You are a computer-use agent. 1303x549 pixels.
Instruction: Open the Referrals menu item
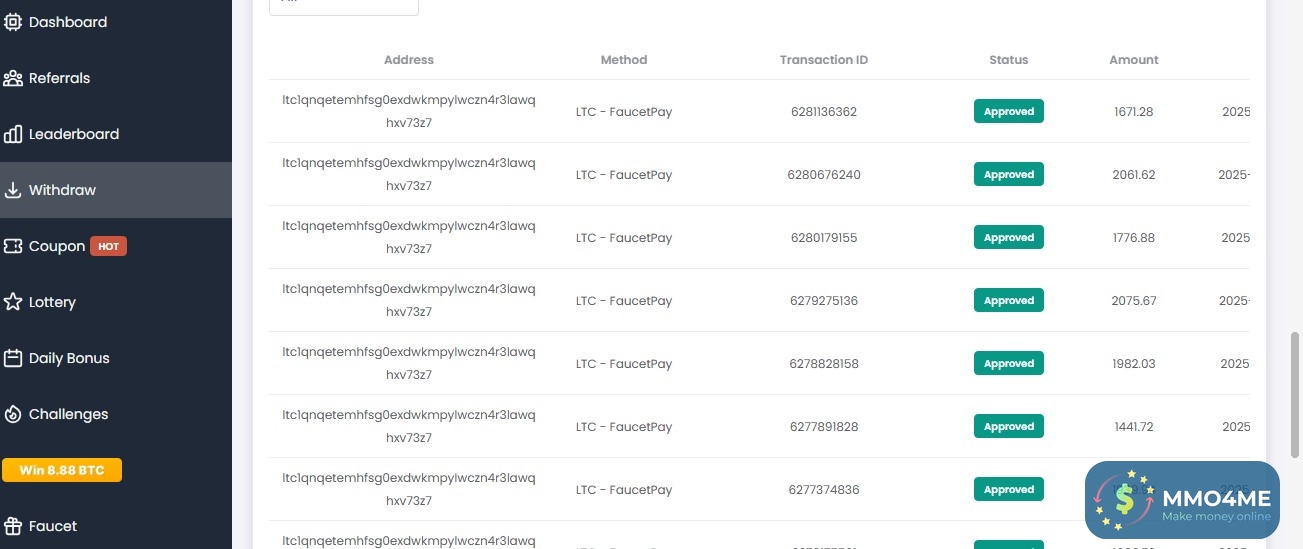[59, 78]
